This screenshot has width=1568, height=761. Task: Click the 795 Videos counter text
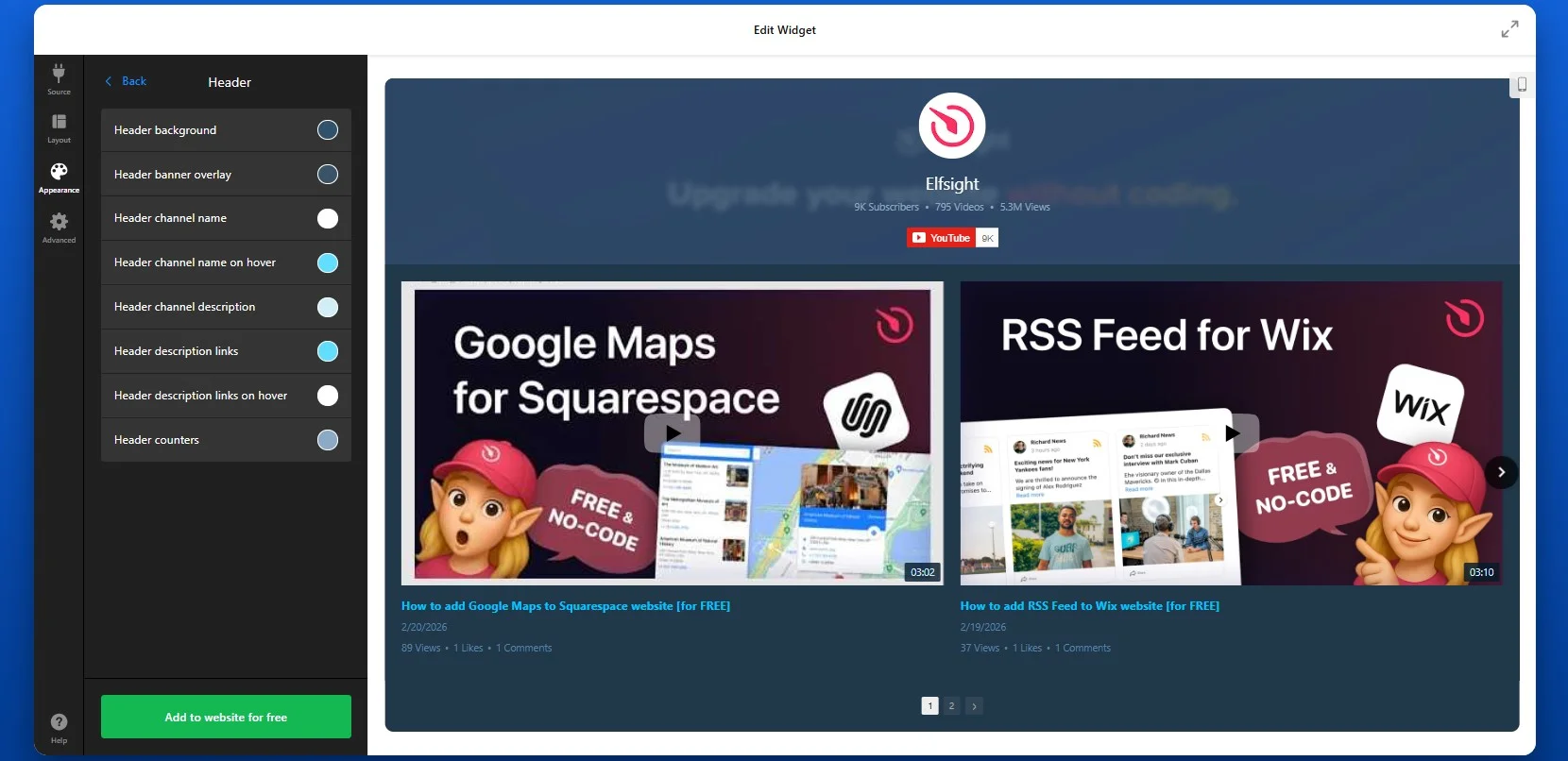960,207
